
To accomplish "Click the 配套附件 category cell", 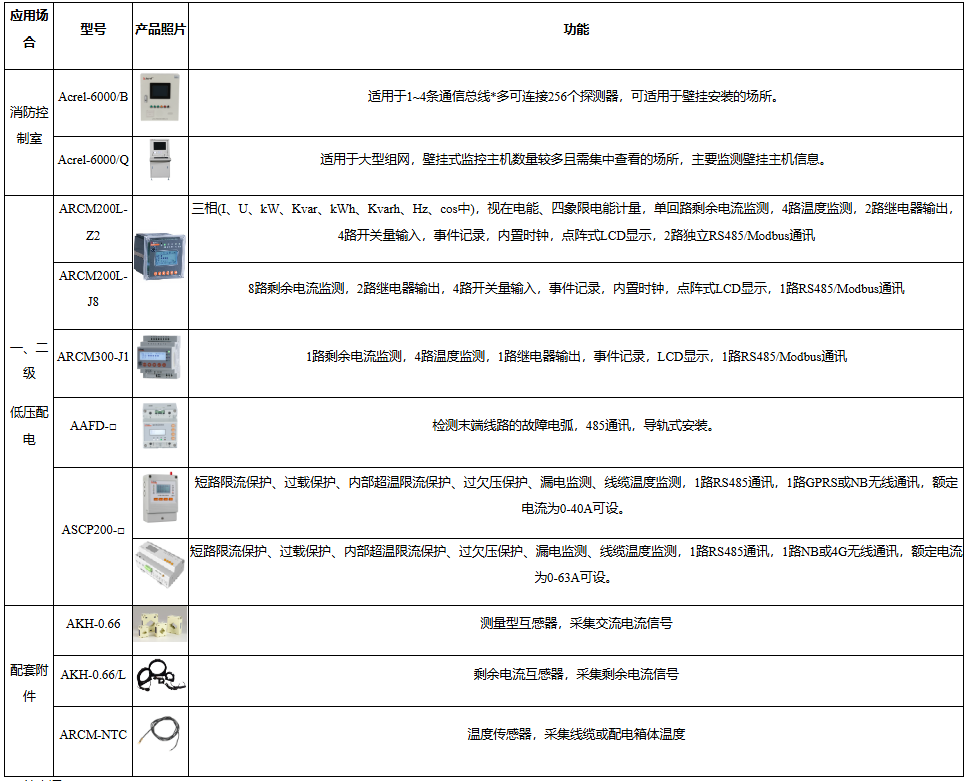I will 28,680.
